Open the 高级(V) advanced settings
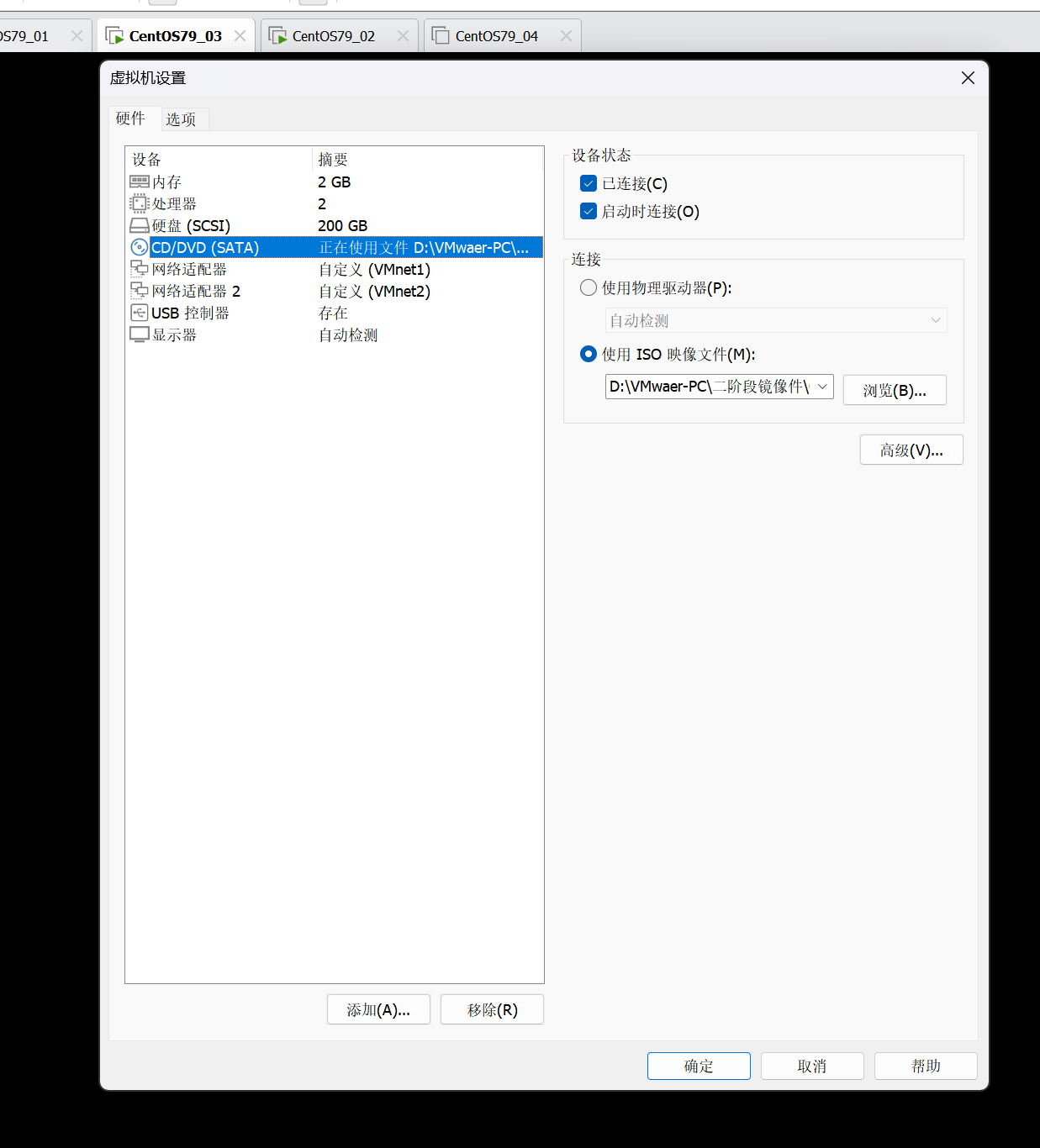Viewport: 1040px width, 1148px height. pyautogui.click(x=911, y=450)
